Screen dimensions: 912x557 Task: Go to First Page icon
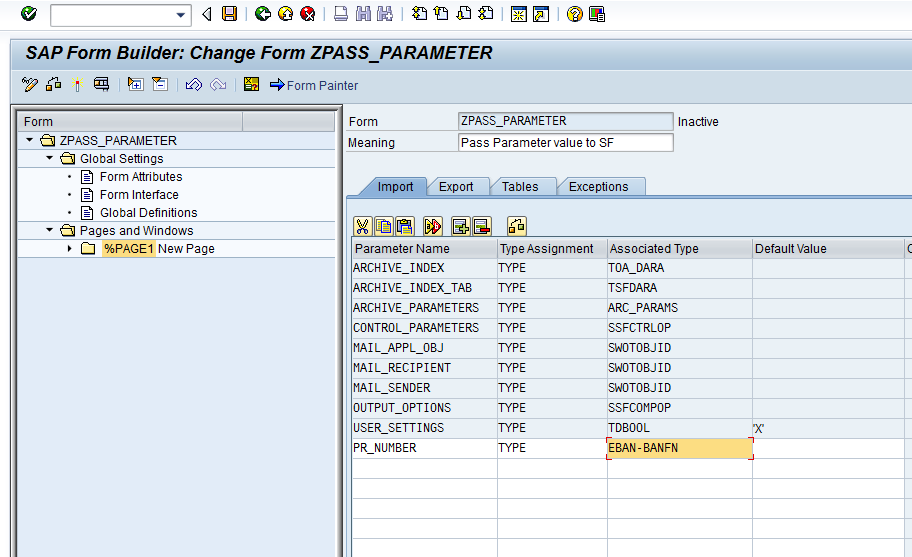pos(419,13)
